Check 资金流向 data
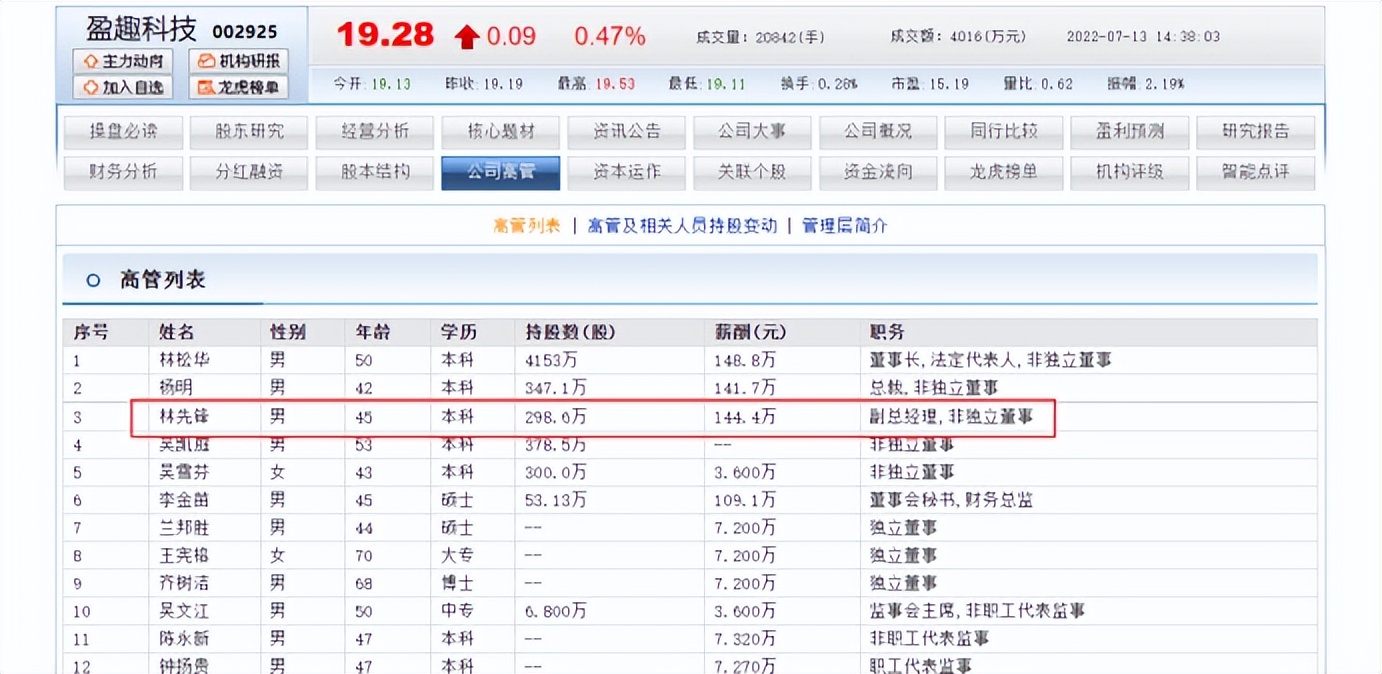1382x674 pixels. [x=877, y=172]
